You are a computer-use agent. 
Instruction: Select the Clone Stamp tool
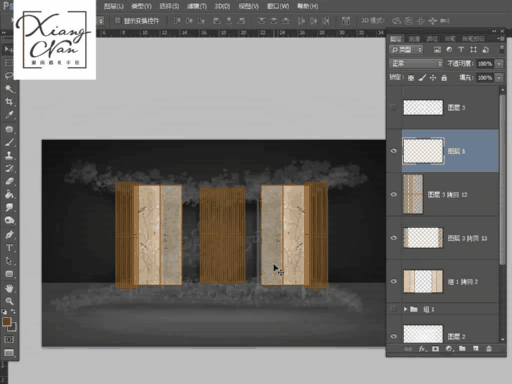[9, 155]
